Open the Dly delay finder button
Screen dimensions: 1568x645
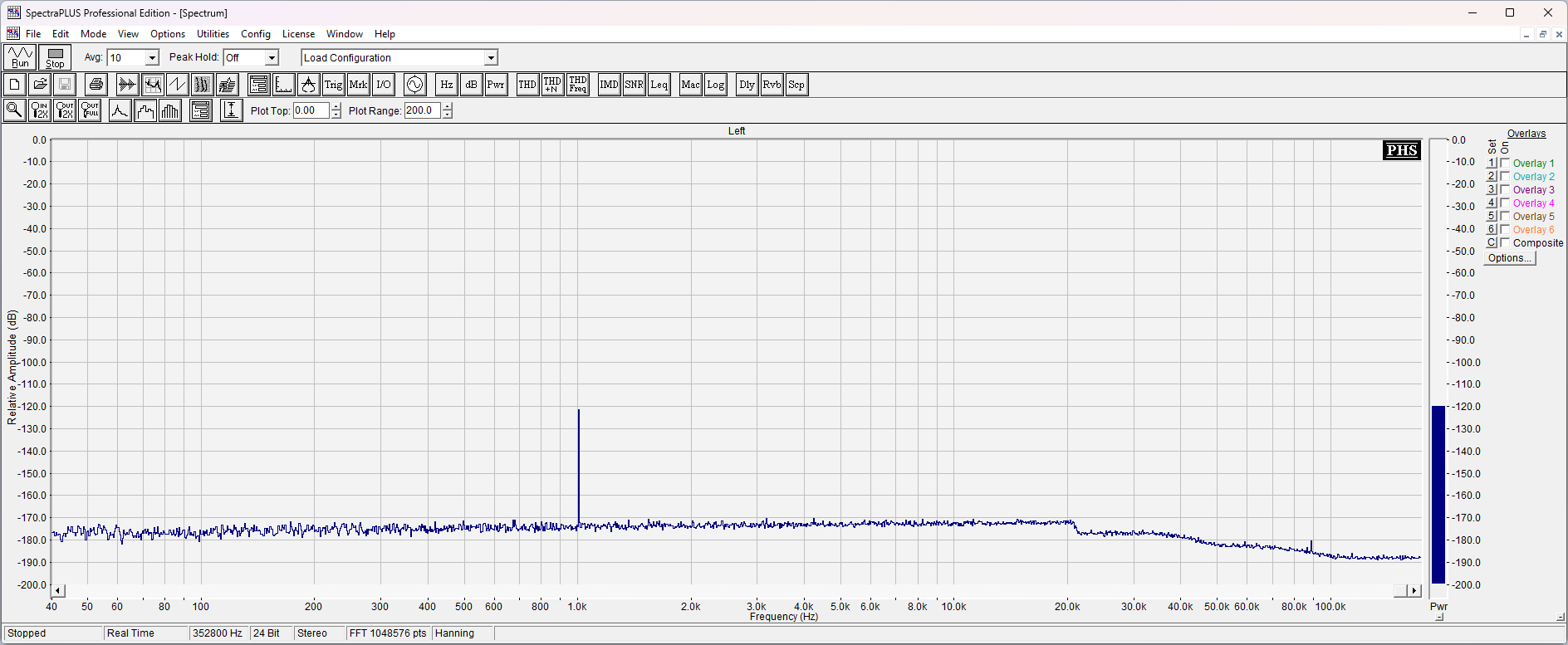pos(747,85)
